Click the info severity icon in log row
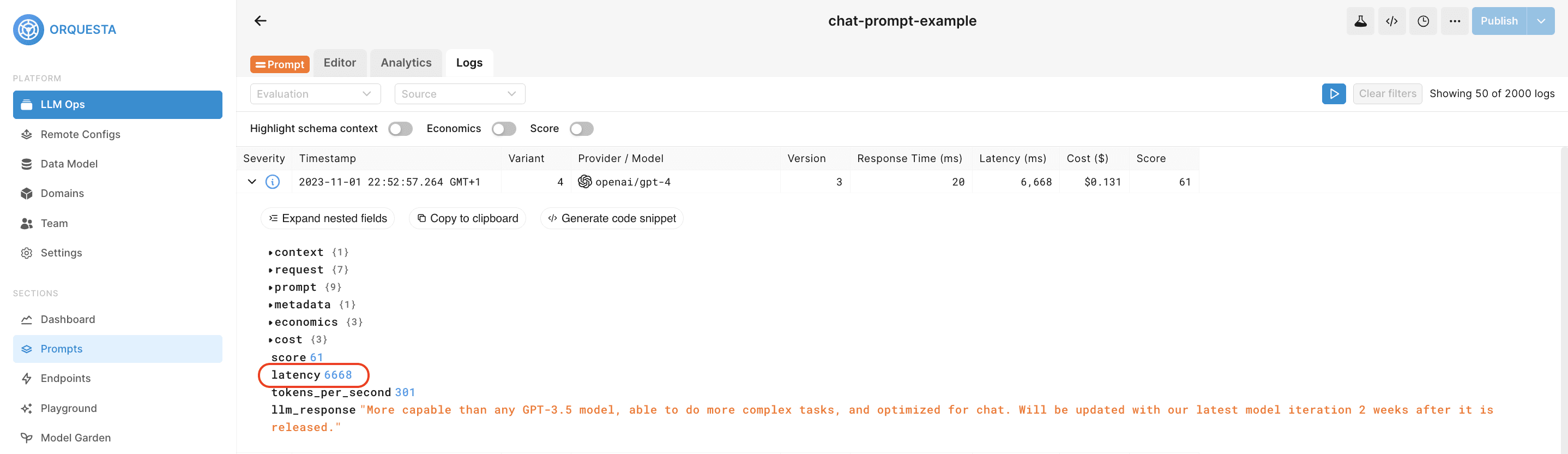This screenshot has height=454, width=1568. click(273, 182)
